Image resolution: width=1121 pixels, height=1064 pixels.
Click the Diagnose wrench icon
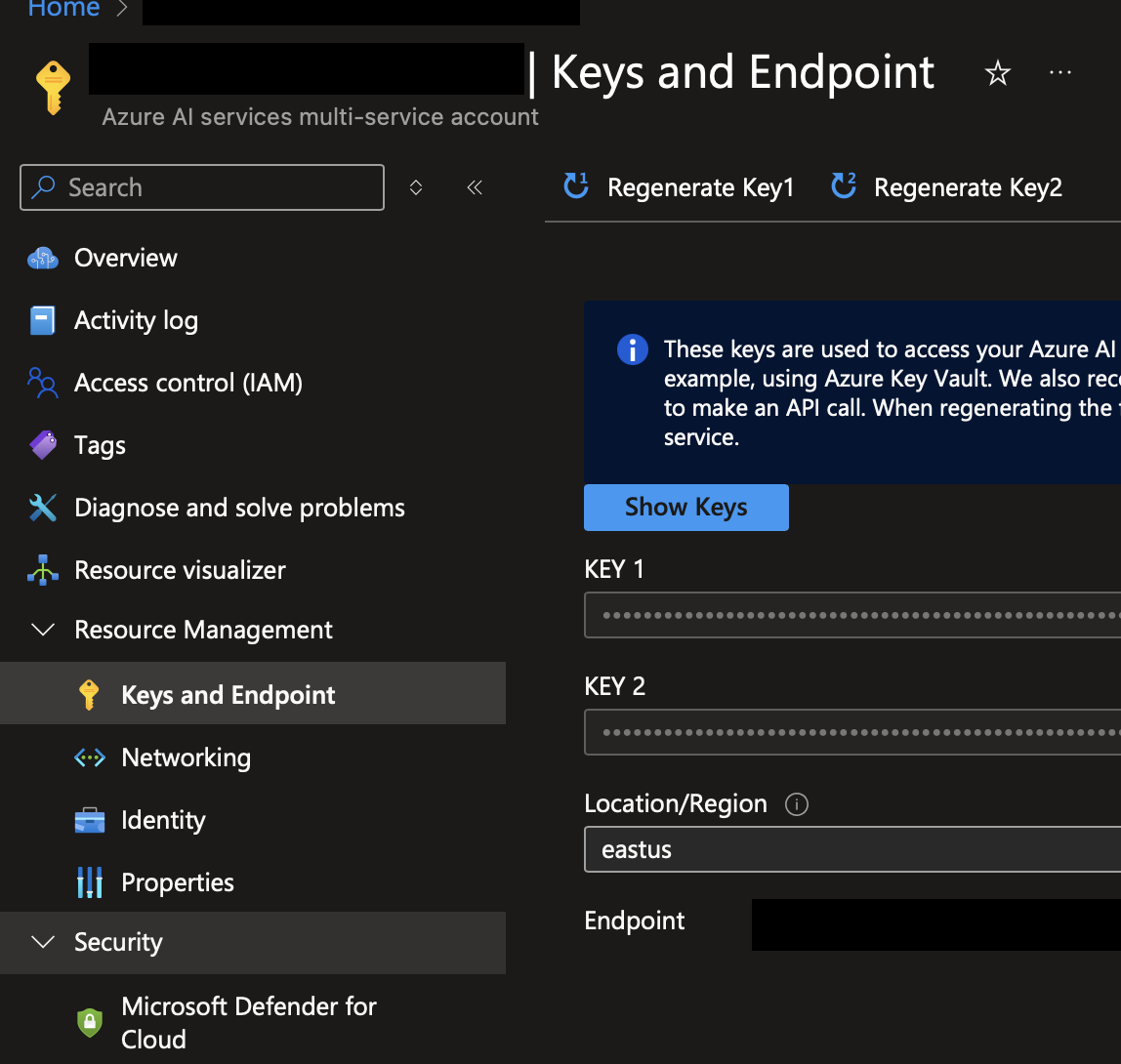point(43,508)
